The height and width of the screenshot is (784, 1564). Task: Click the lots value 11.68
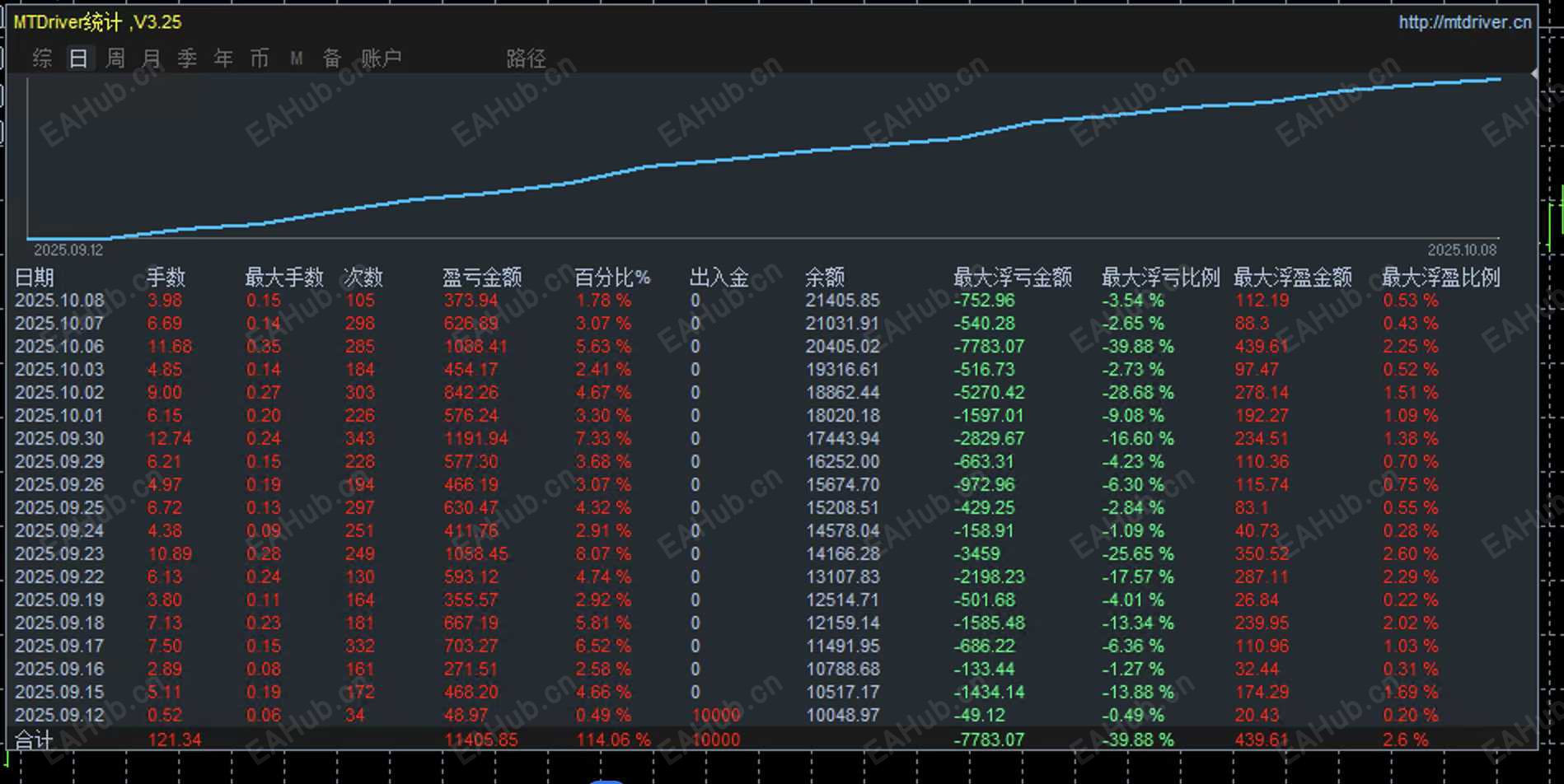[169, 347]
